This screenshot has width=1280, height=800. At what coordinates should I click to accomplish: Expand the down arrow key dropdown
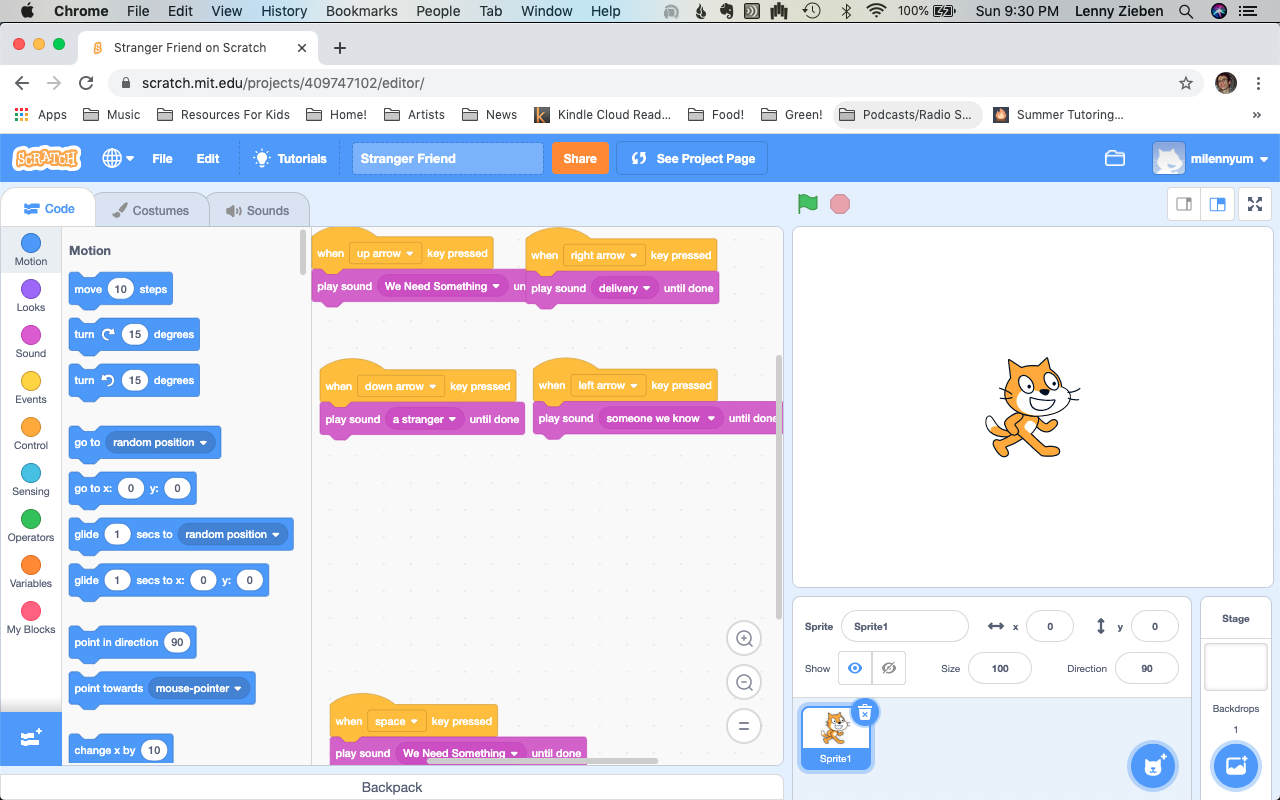(x=401, y=386)
